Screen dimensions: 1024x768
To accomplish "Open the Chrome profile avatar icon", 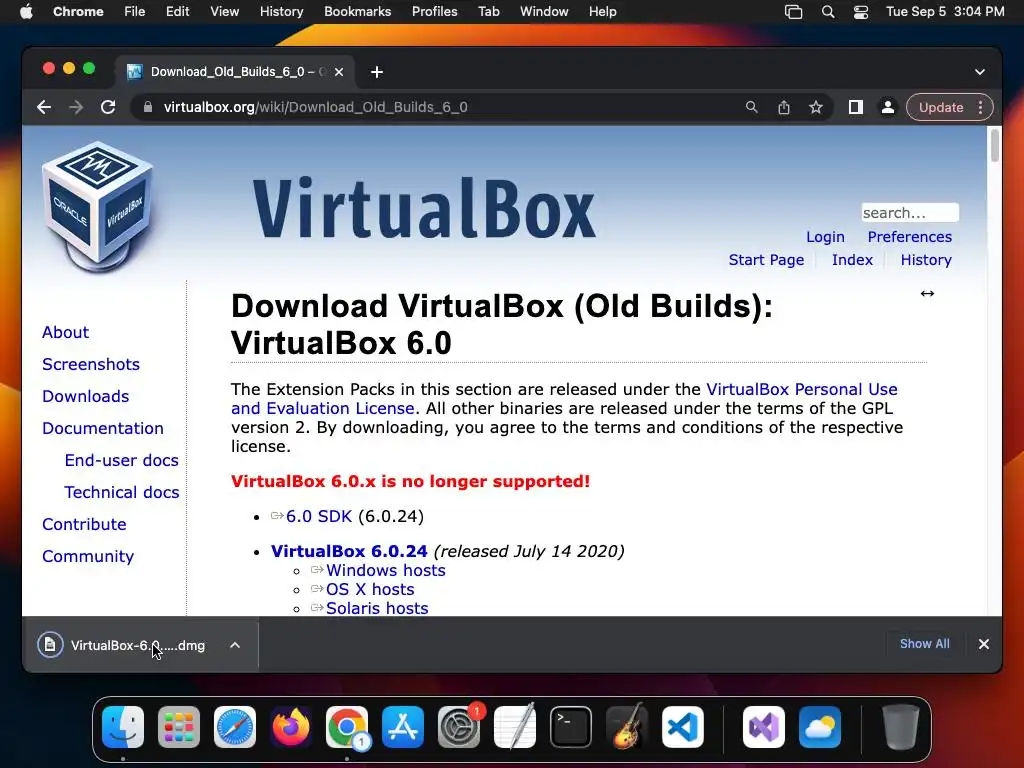I will click(888, 107).
